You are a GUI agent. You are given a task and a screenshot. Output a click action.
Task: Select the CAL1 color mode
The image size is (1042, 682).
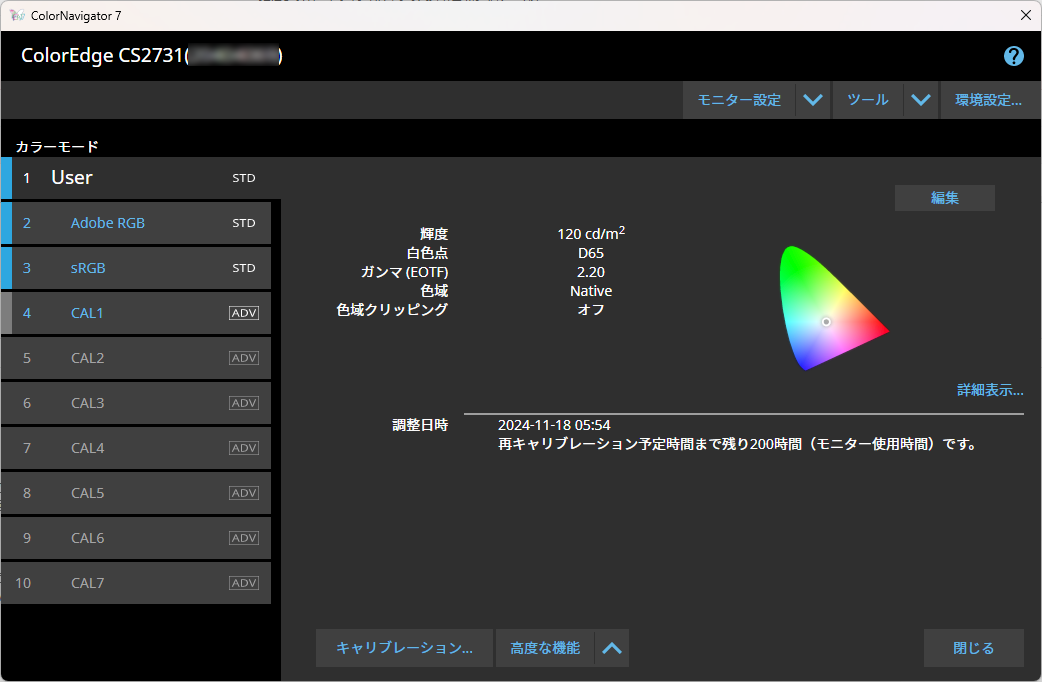coord(87,313)
